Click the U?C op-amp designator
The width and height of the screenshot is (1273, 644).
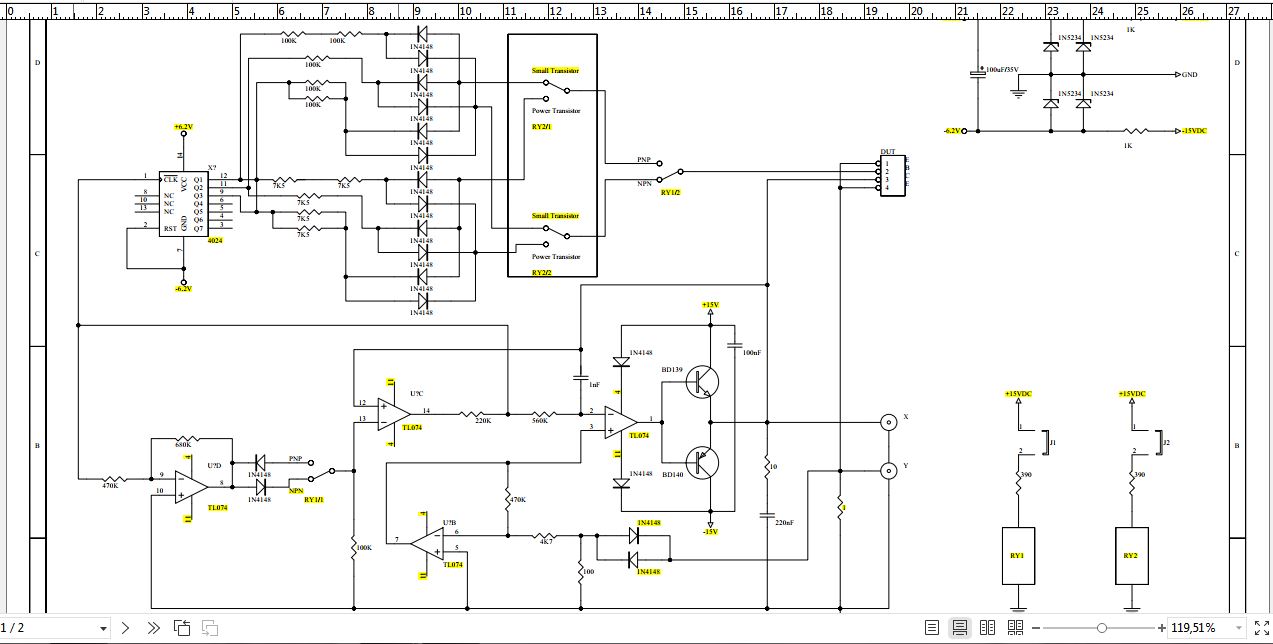[416, 393]
